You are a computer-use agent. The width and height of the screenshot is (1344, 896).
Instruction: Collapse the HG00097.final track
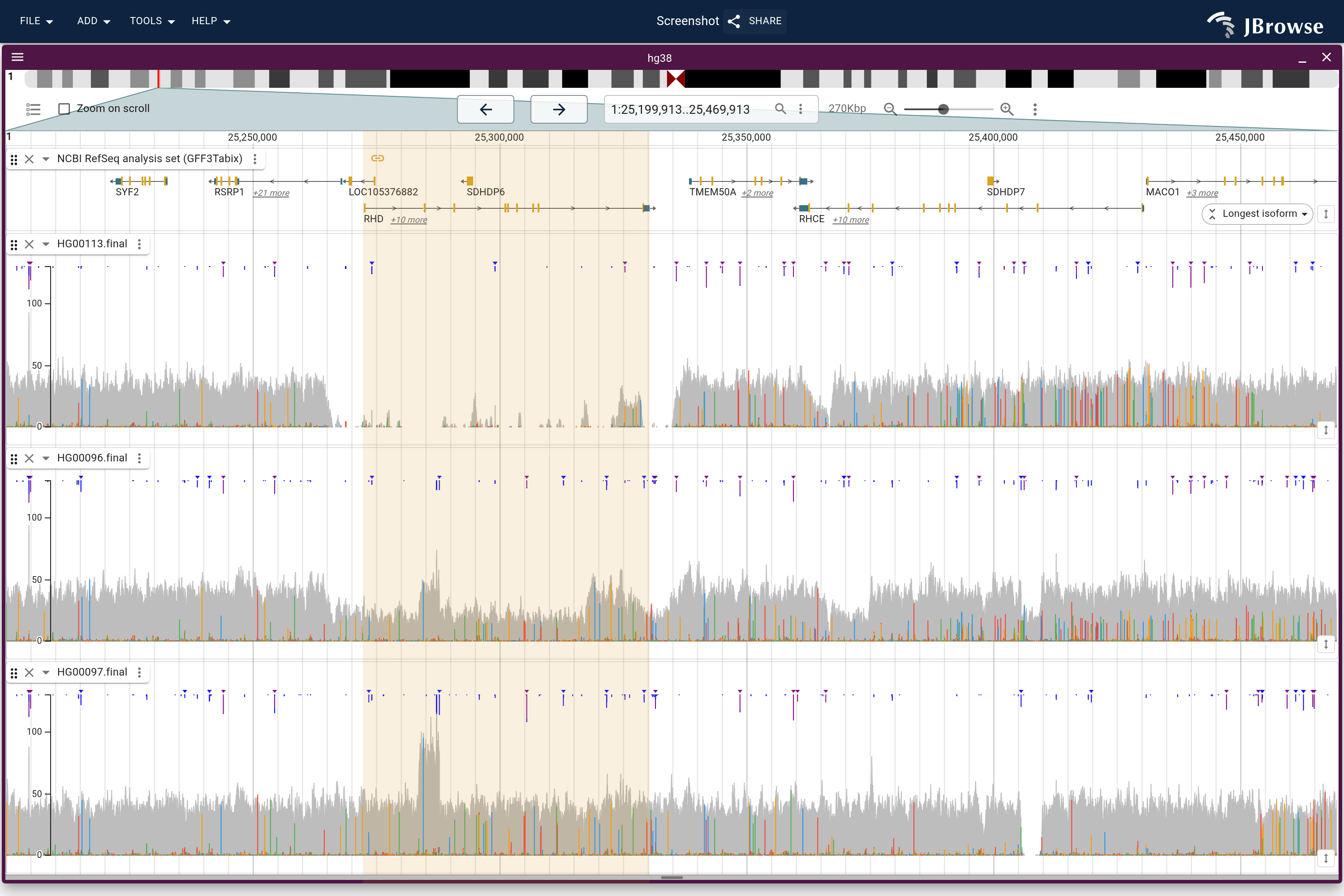[46, 673]
